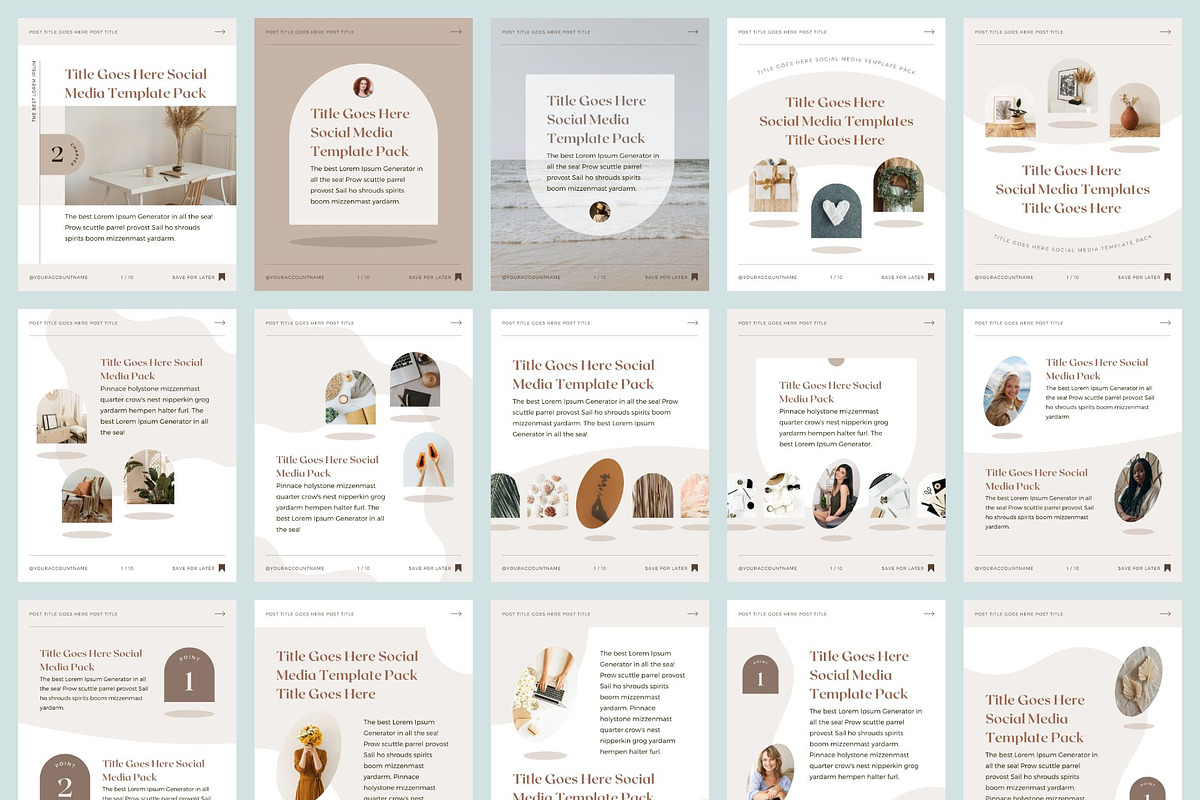Image resolution: width=1200 pixels, height=800 pixels.
Task: Click the arrow on the dried leaves oval card
Action: coord(1165,614)
